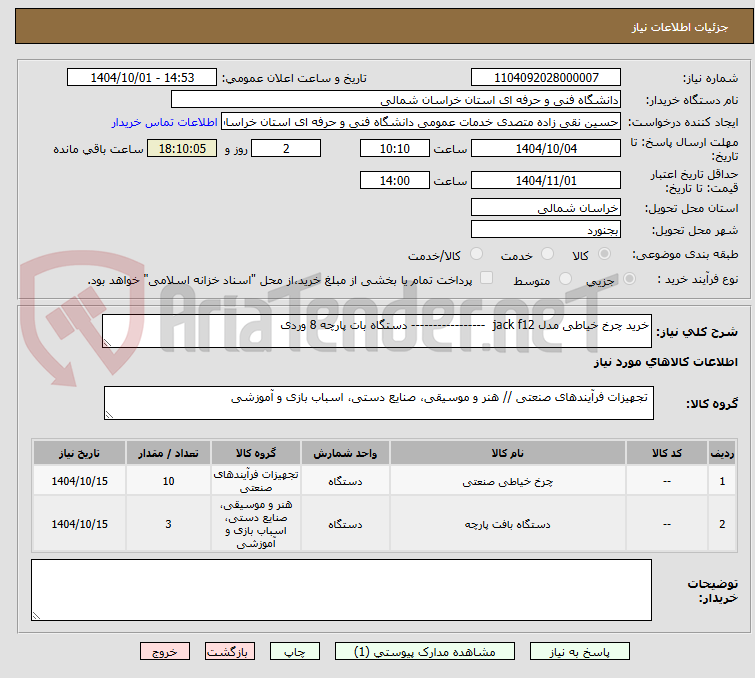Open اطلاعات تماس خریدار link
The image size is (755, 678).
coord(165,122)
